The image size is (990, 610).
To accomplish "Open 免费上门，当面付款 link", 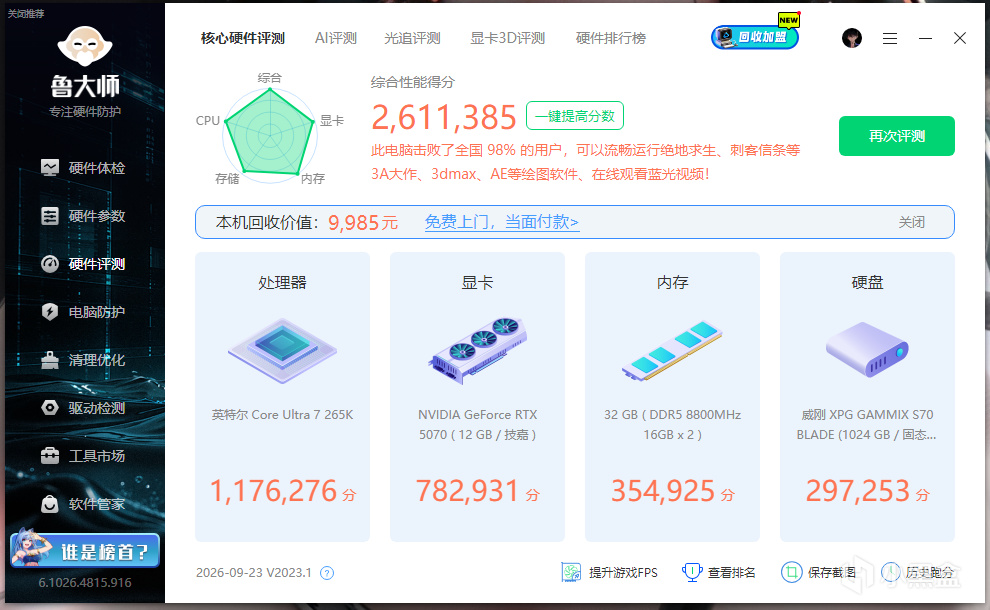I will click(502, 222).
